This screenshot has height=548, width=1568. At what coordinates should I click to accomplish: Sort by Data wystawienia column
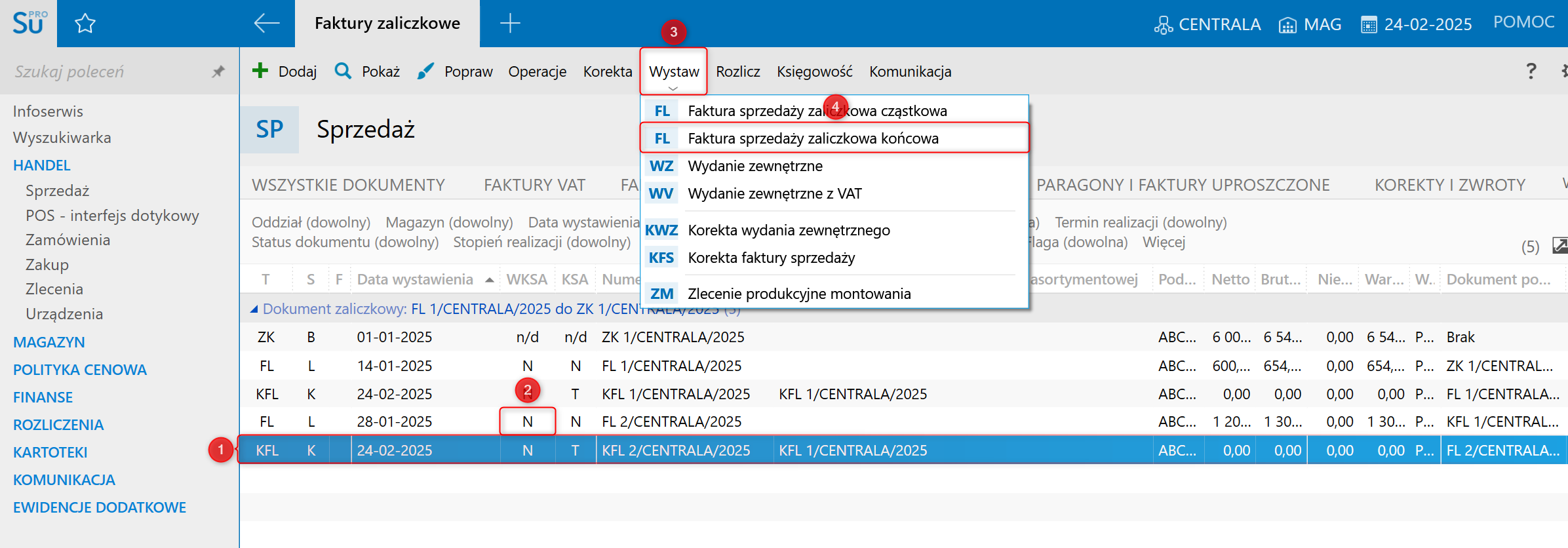click(x=415, y=279)
